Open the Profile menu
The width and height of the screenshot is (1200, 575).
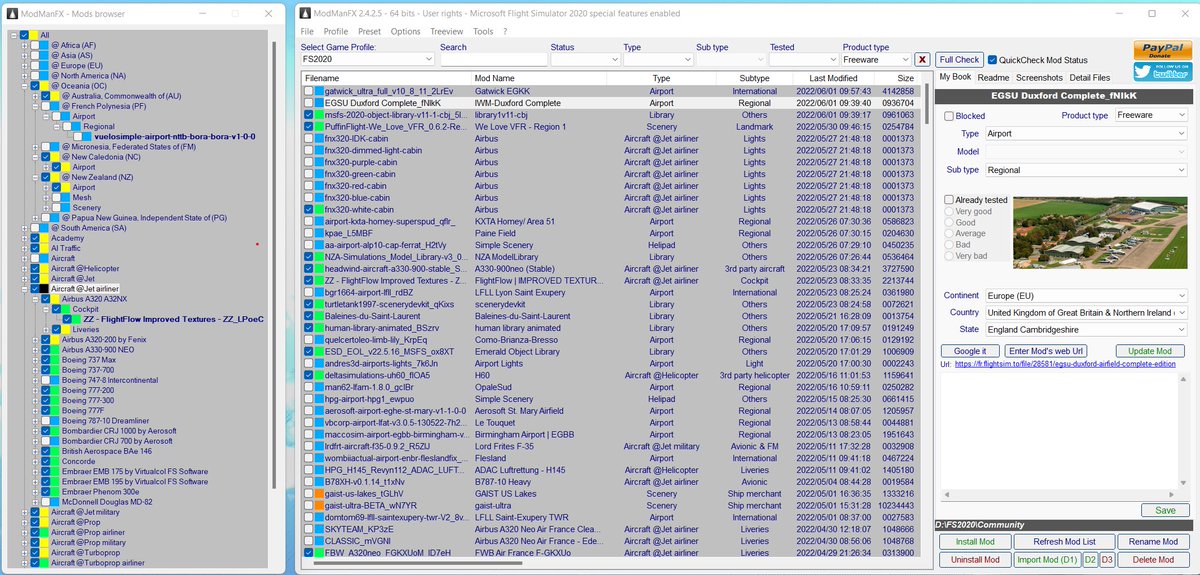coord(336,32)
